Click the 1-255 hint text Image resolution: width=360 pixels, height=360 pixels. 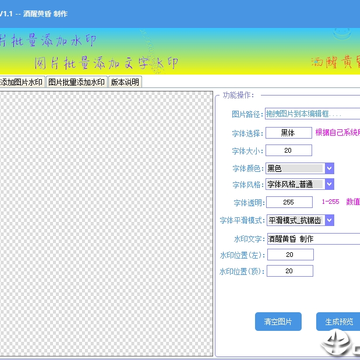click(x=330, y=202)
